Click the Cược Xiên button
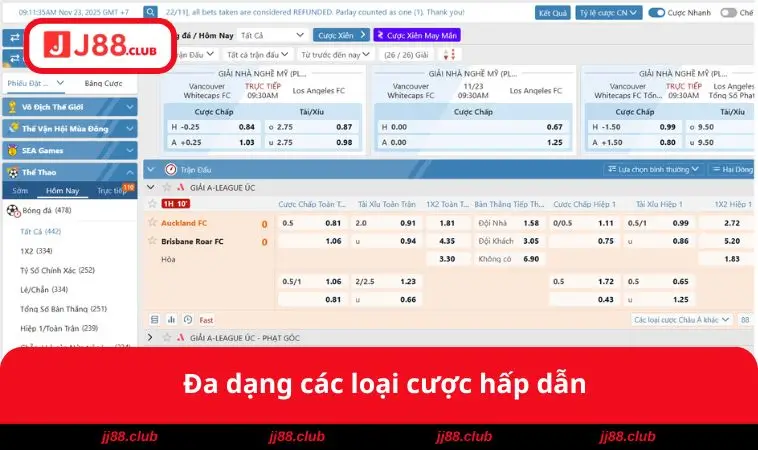The image size is (758, 450). pyautogui.click(x=341, y=35)
